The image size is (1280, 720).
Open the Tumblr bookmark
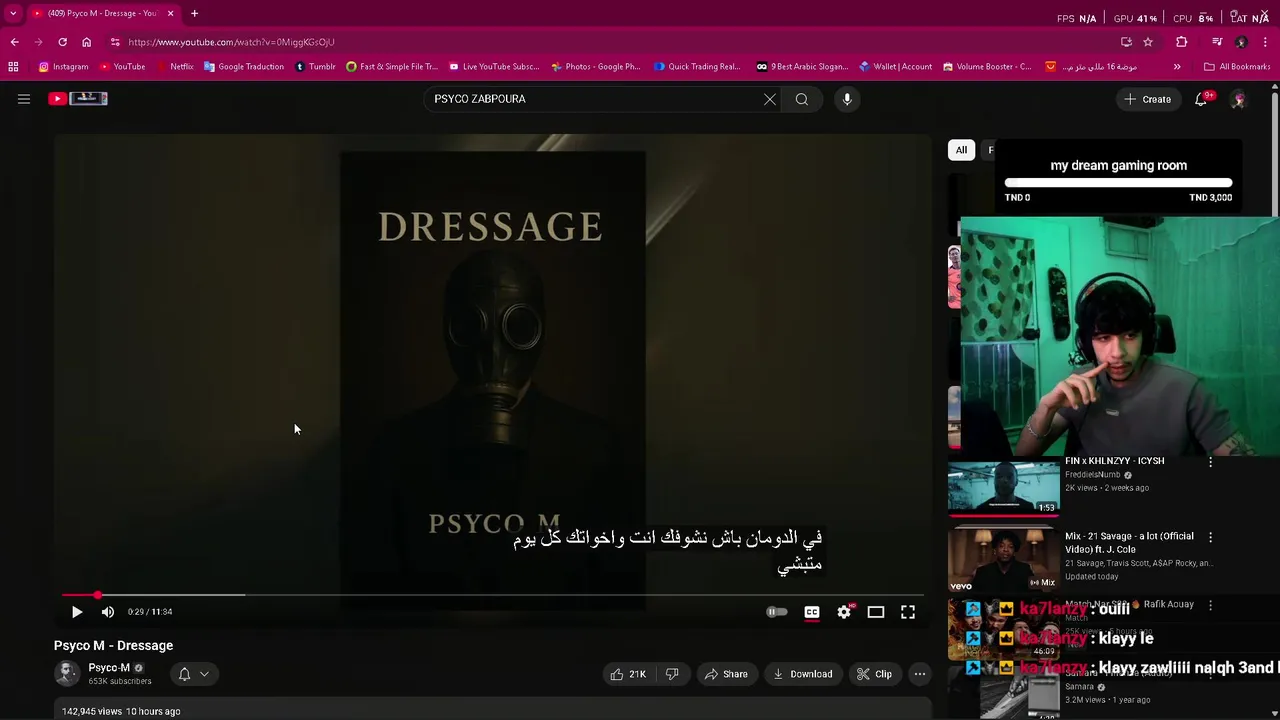tap(315, 67)
